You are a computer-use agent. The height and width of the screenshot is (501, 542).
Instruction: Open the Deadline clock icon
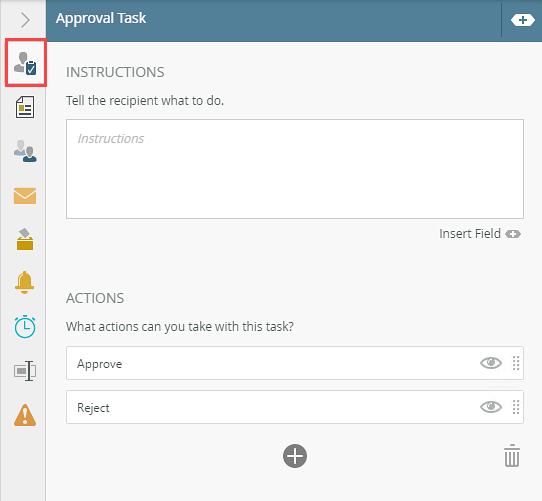(25, 326)
